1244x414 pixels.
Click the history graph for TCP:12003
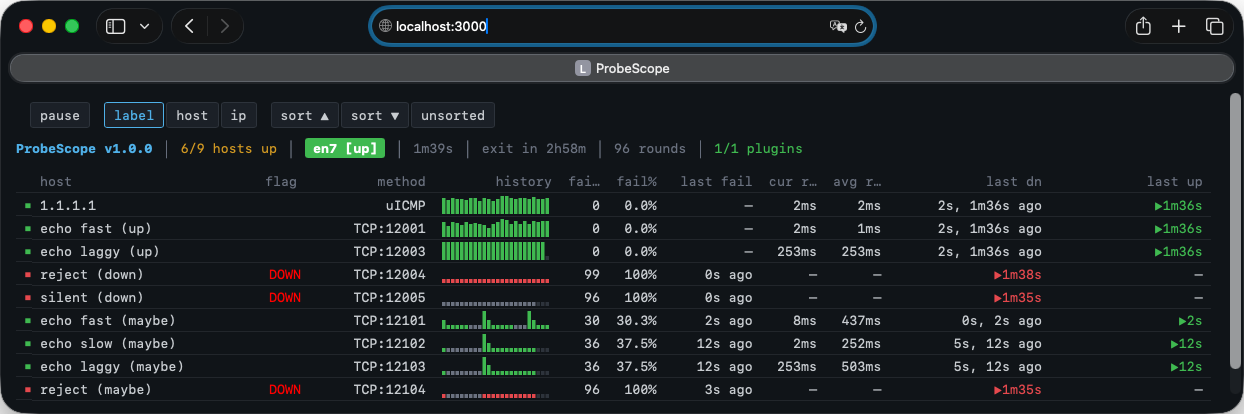496,251
